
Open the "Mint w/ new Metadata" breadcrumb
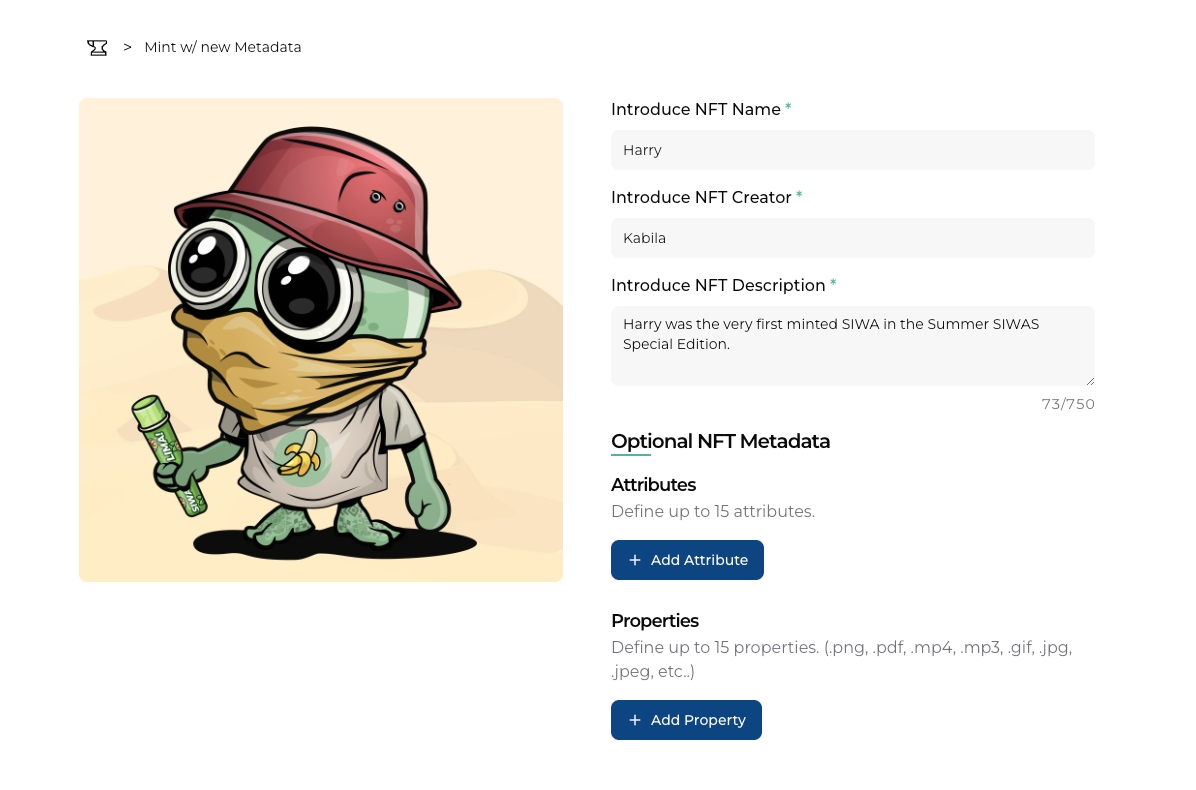click(x=222, y=47)
